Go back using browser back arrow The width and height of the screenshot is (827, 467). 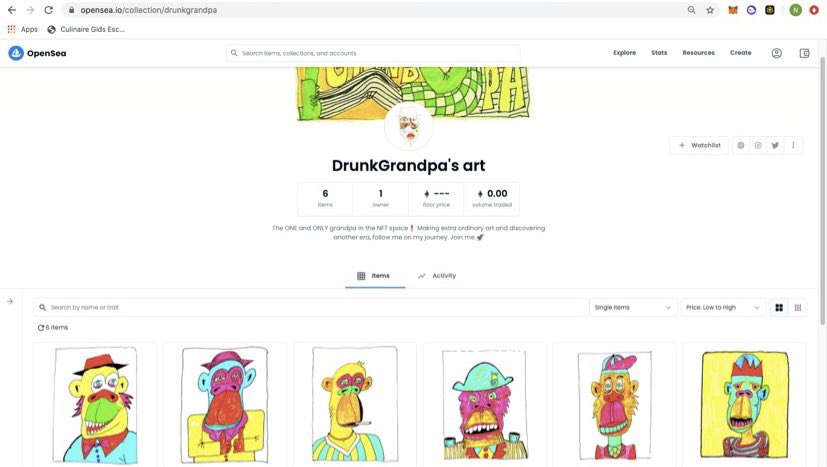[12, 10]
